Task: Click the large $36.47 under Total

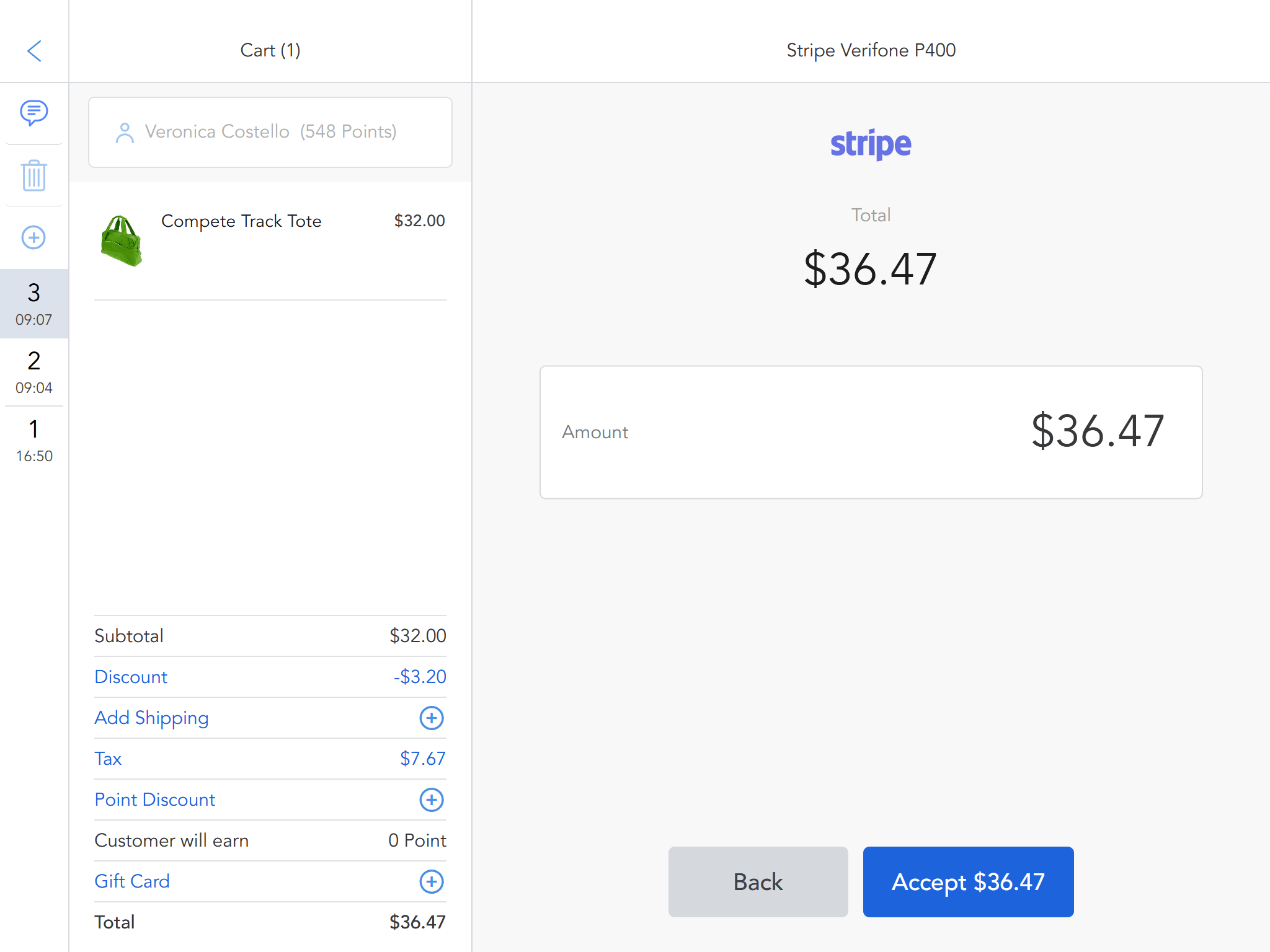Action: coord(871,270)
